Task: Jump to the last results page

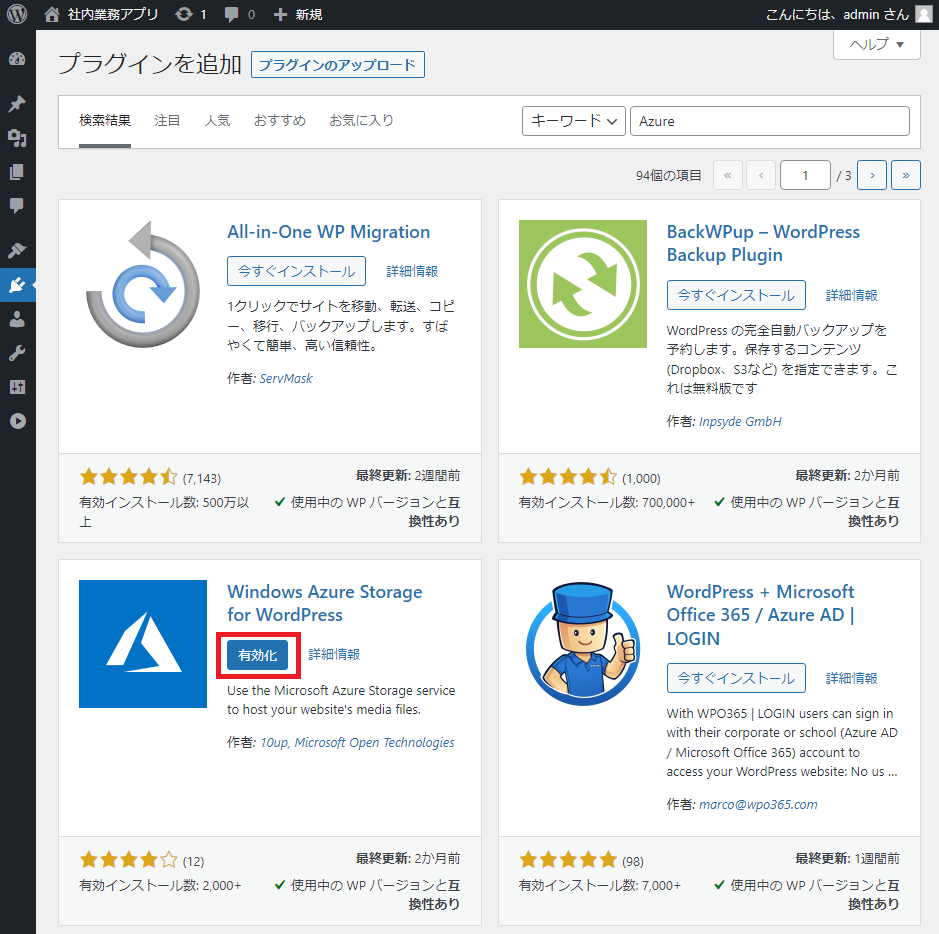Action: pyautogui.click(x=905, y=175)
